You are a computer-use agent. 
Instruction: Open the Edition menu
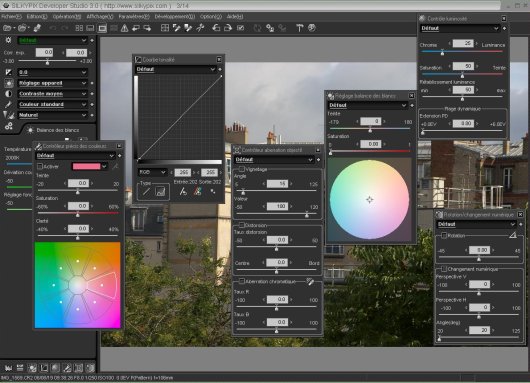tap(37, 17)
